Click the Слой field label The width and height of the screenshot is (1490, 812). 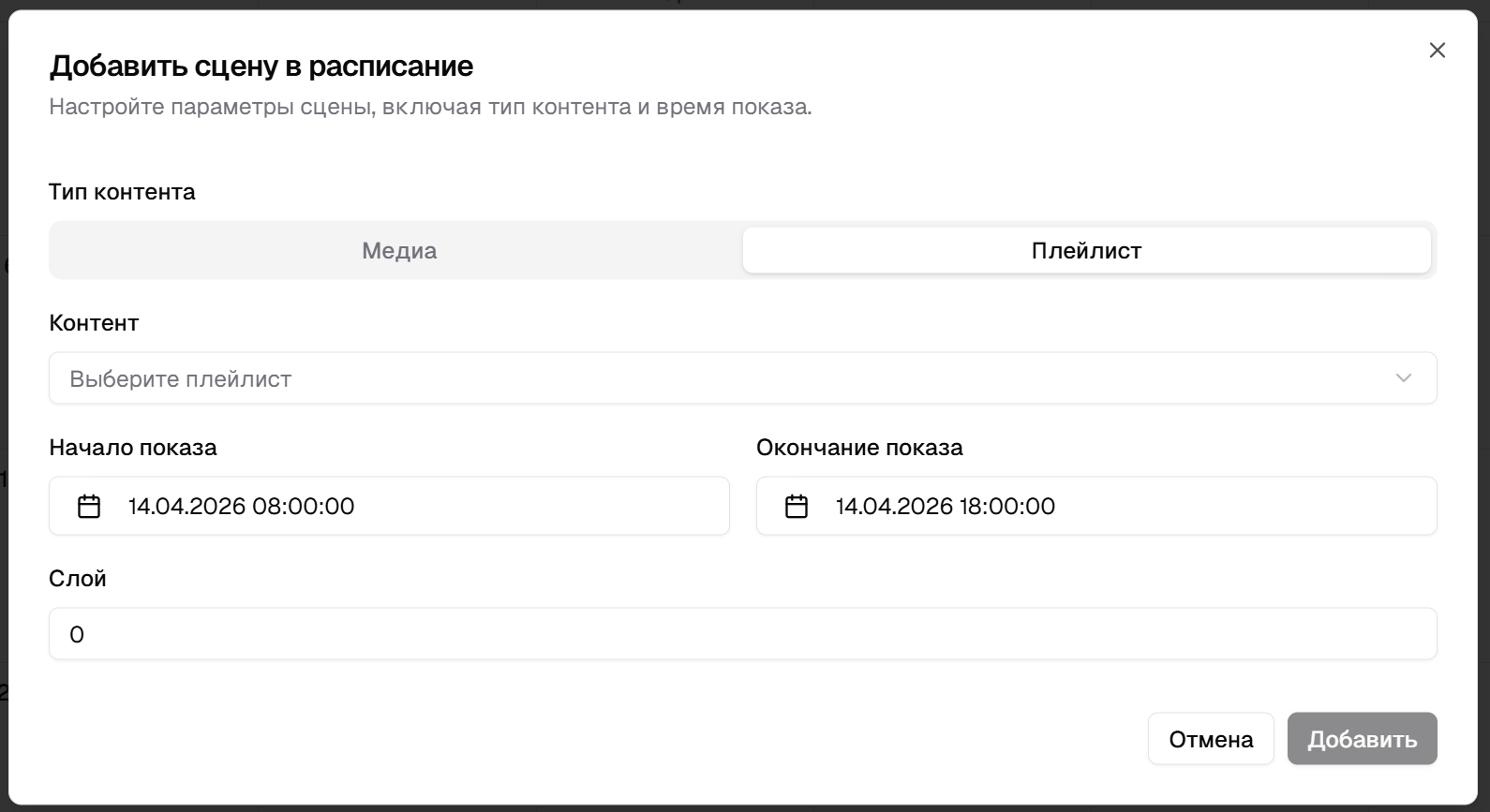(78, 579)
